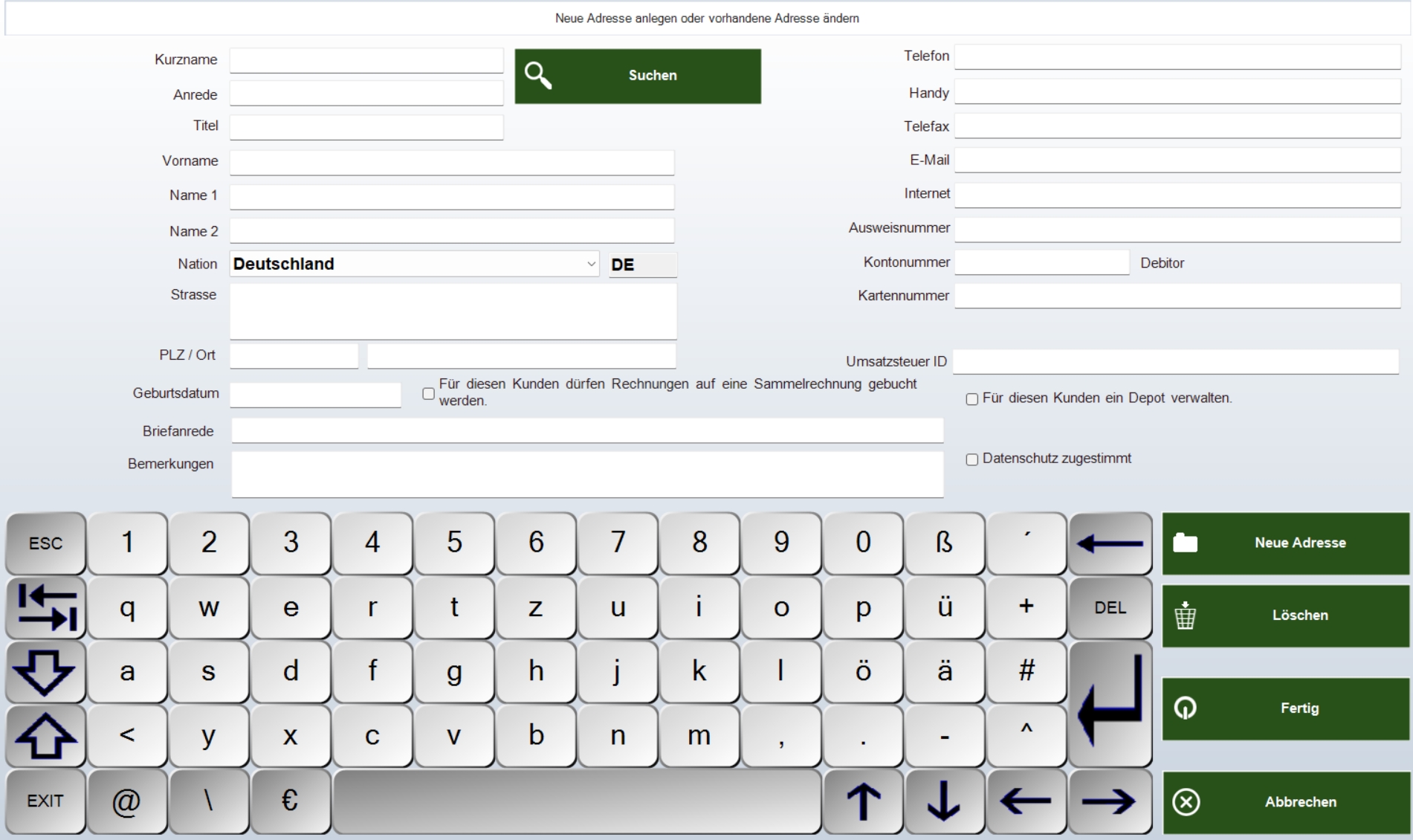This screenshot has height=840, width=1413.
Task: Click into the E-Mail field
Action: 1177,161
